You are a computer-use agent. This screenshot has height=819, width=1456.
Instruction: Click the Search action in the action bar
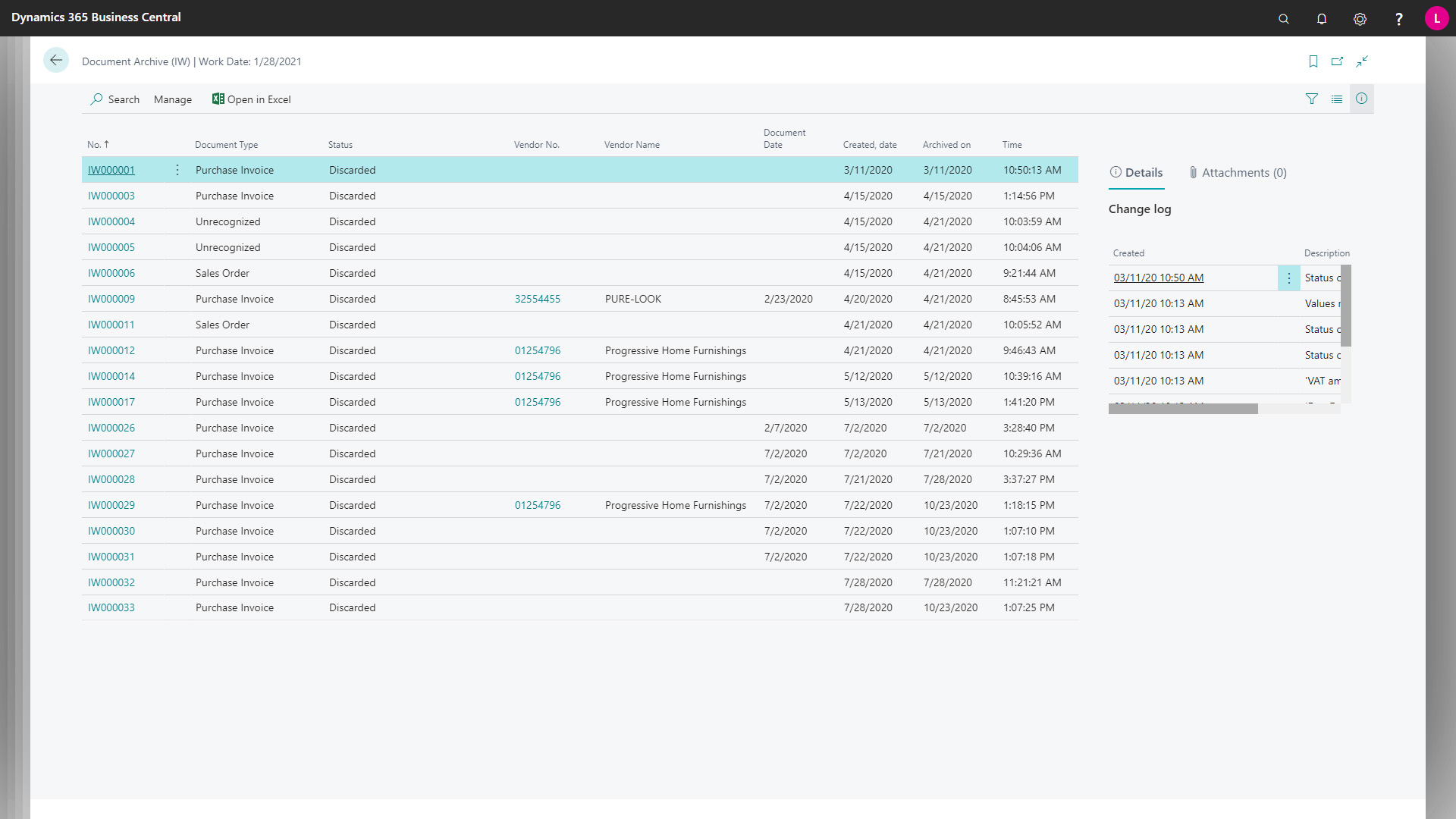point(115,99)
